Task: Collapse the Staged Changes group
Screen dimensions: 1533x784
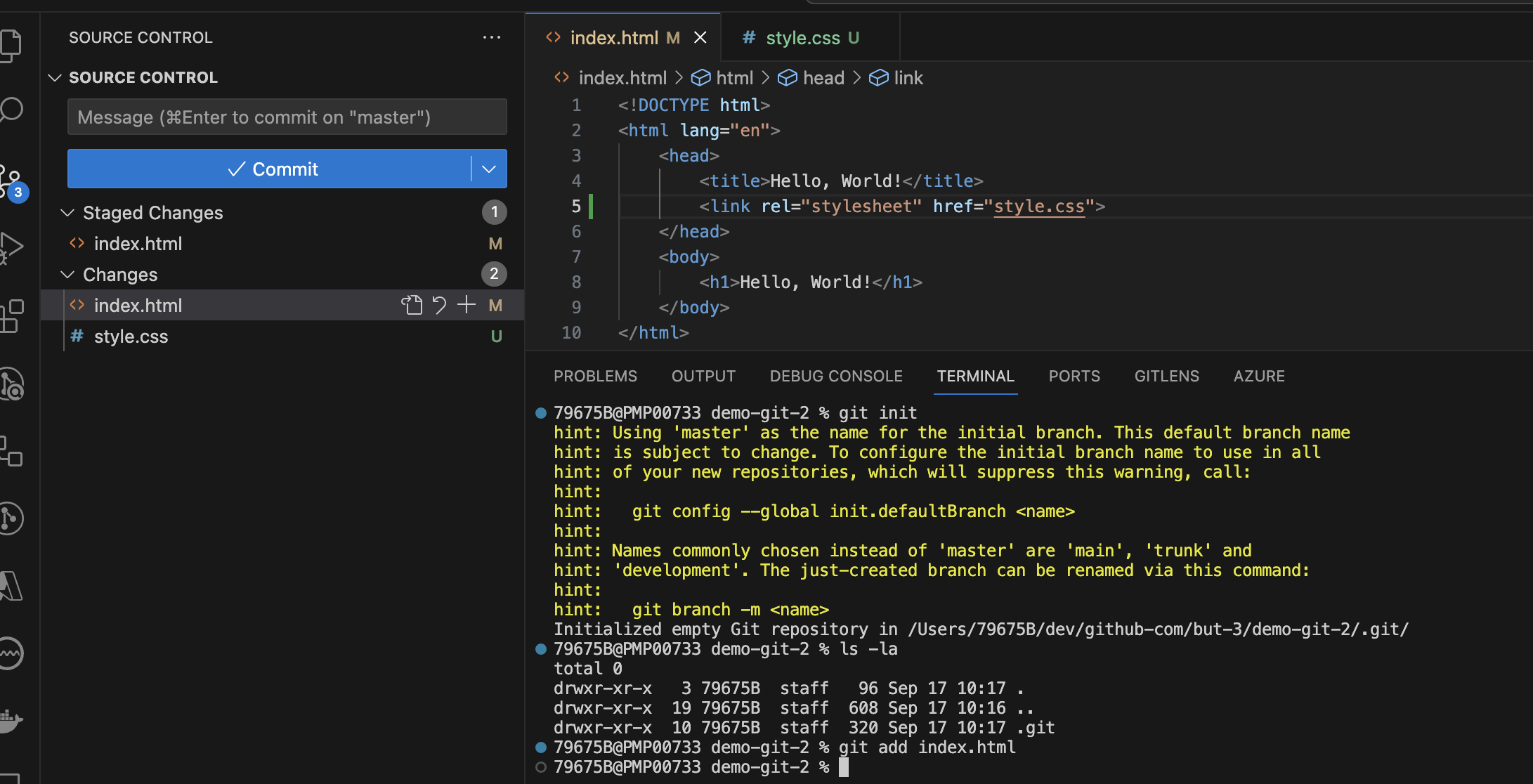Action: point(67,212)
